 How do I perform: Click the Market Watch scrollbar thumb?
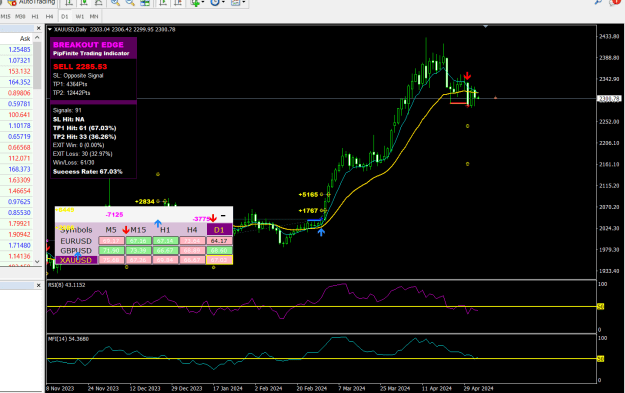[x=37, y=66]
